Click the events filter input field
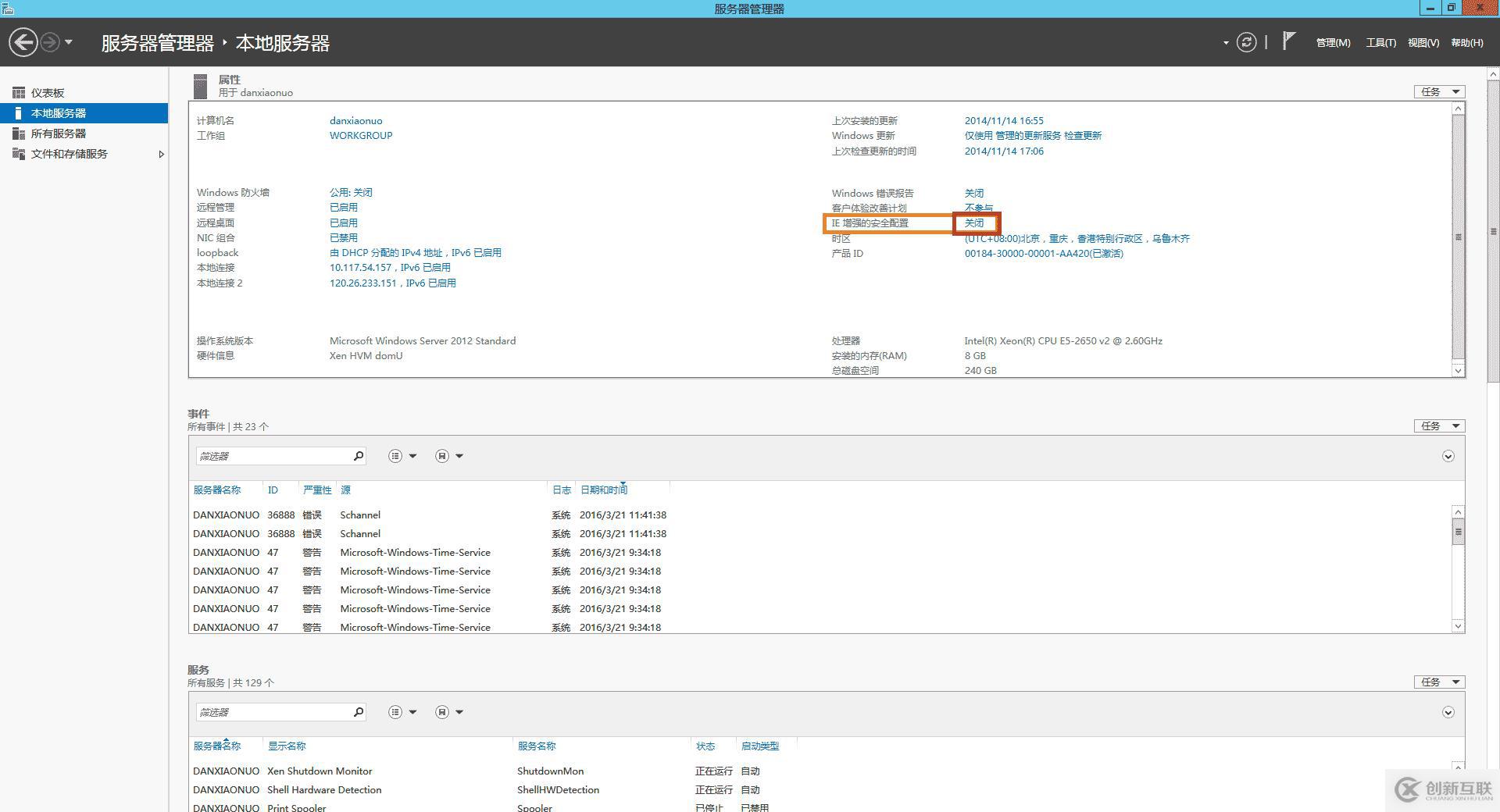 pos(272,456)
